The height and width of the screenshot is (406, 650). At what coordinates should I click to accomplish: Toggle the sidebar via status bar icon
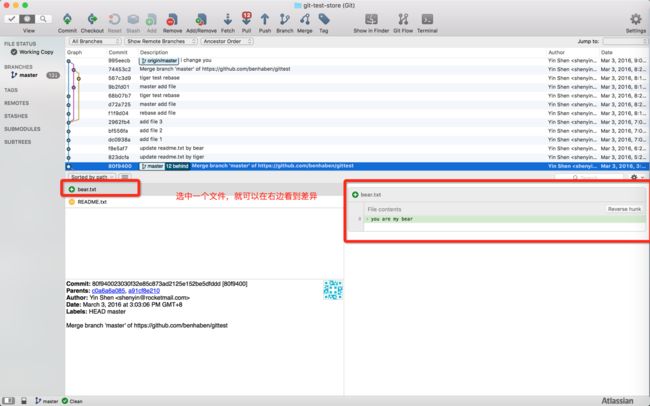point(9,401)
